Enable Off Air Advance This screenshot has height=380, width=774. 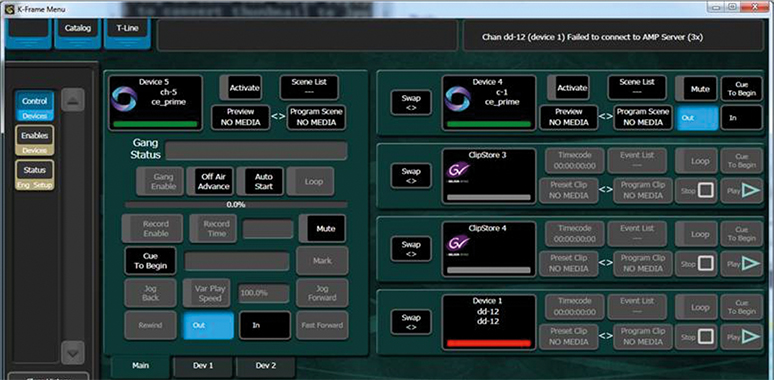[x=210, y=181]
